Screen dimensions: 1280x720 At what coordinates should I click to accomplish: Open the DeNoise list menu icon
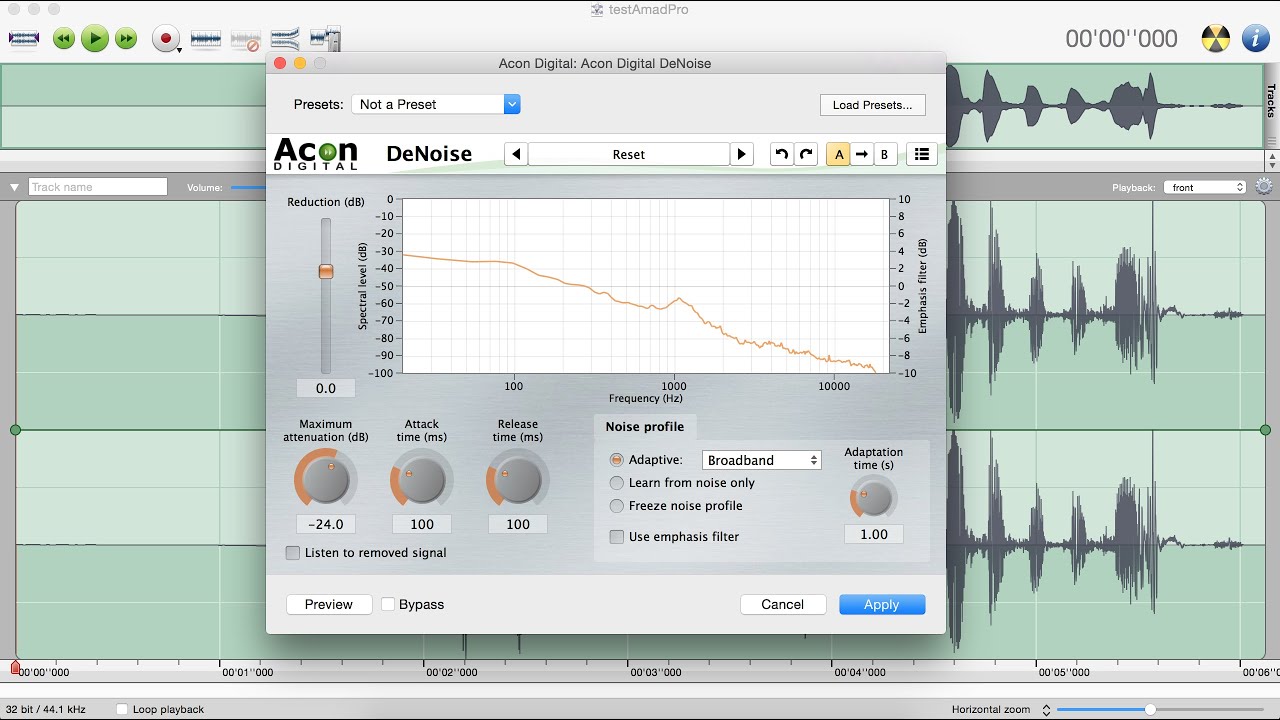tap(922, 154)
